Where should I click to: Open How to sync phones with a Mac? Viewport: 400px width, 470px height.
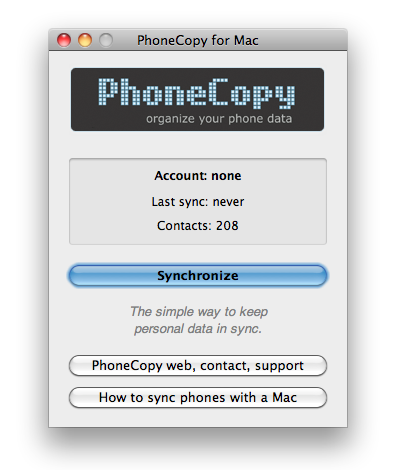(x=198, y=397)
